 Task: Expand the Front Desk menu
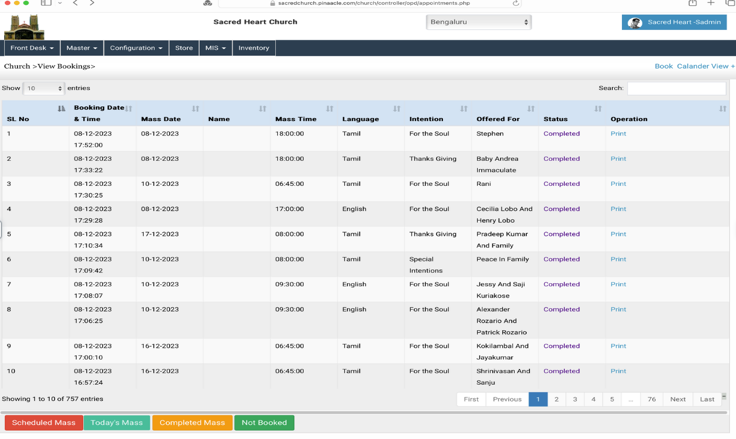pos(32,48)
